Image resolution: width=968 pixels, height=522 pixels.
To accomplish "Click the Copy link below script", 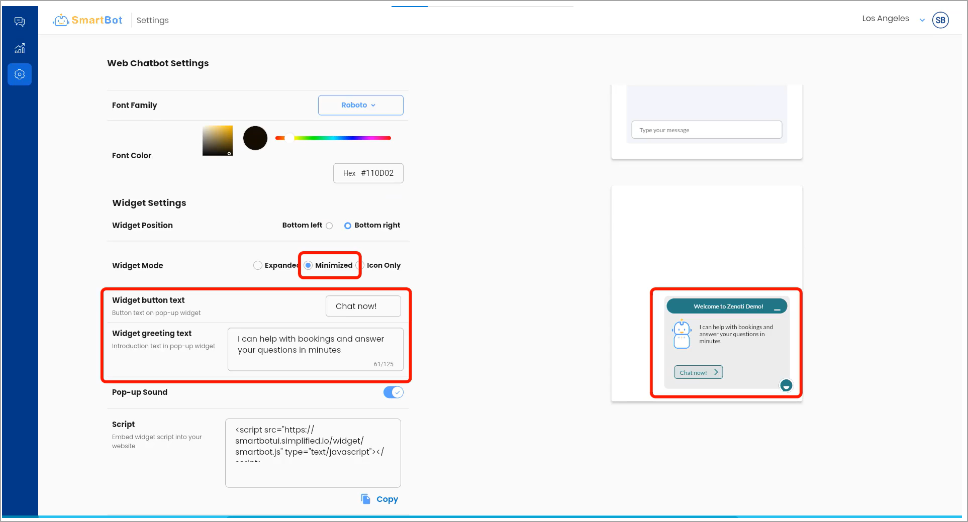I will click(387, 499).
